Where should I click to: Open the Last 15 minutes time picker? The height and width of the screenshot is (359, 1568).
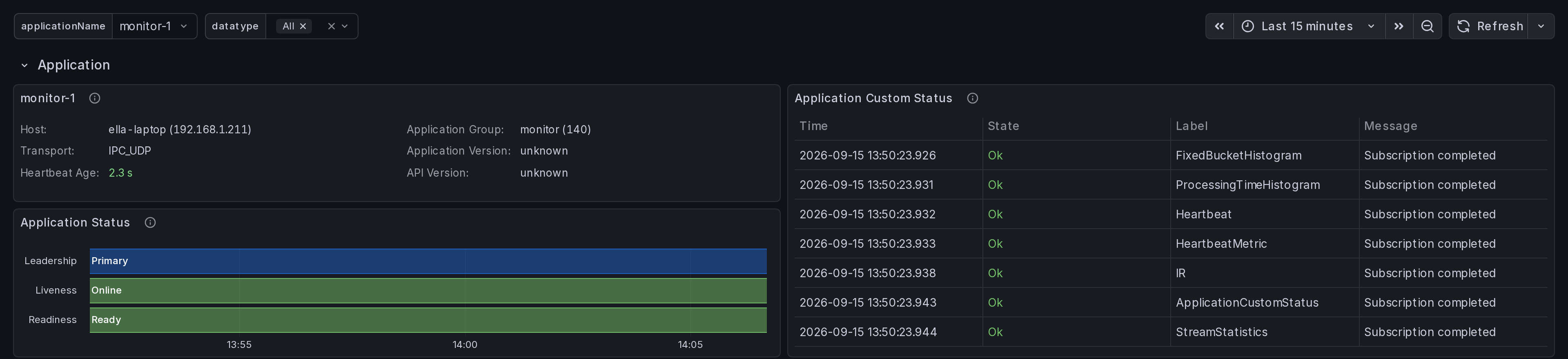click(x=1309, y=26)
